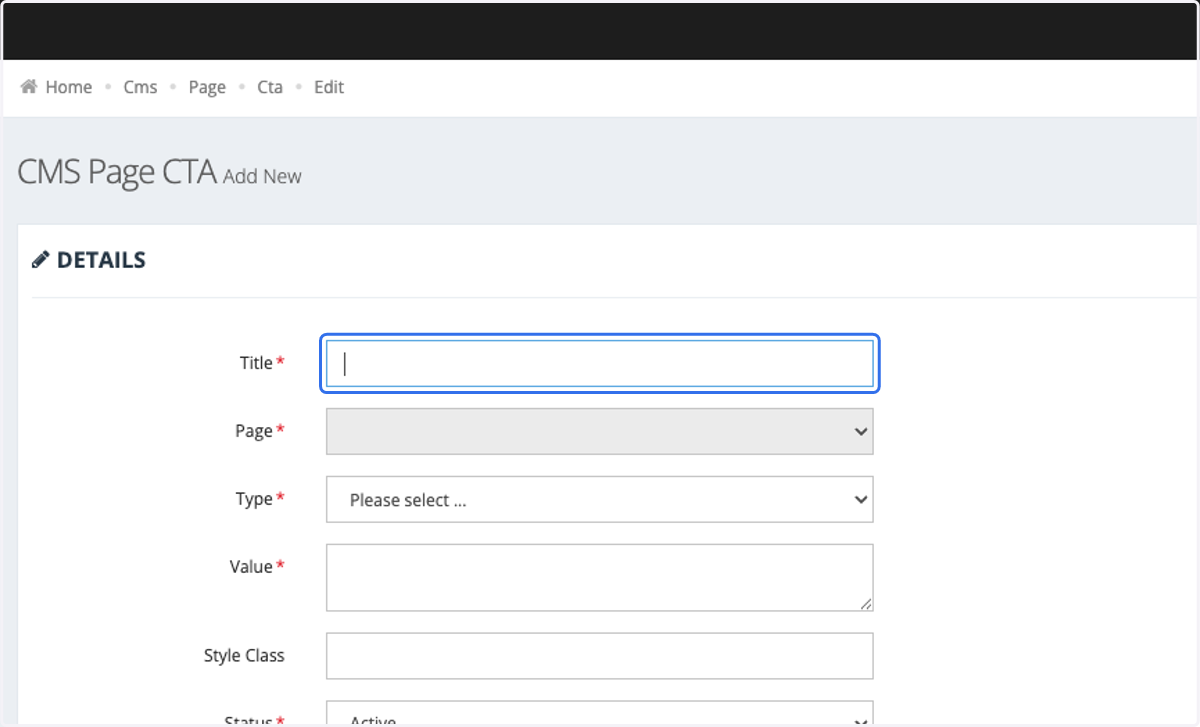Open the Cta breadcrumb link
1200x727 pixels.
(270, 87)
